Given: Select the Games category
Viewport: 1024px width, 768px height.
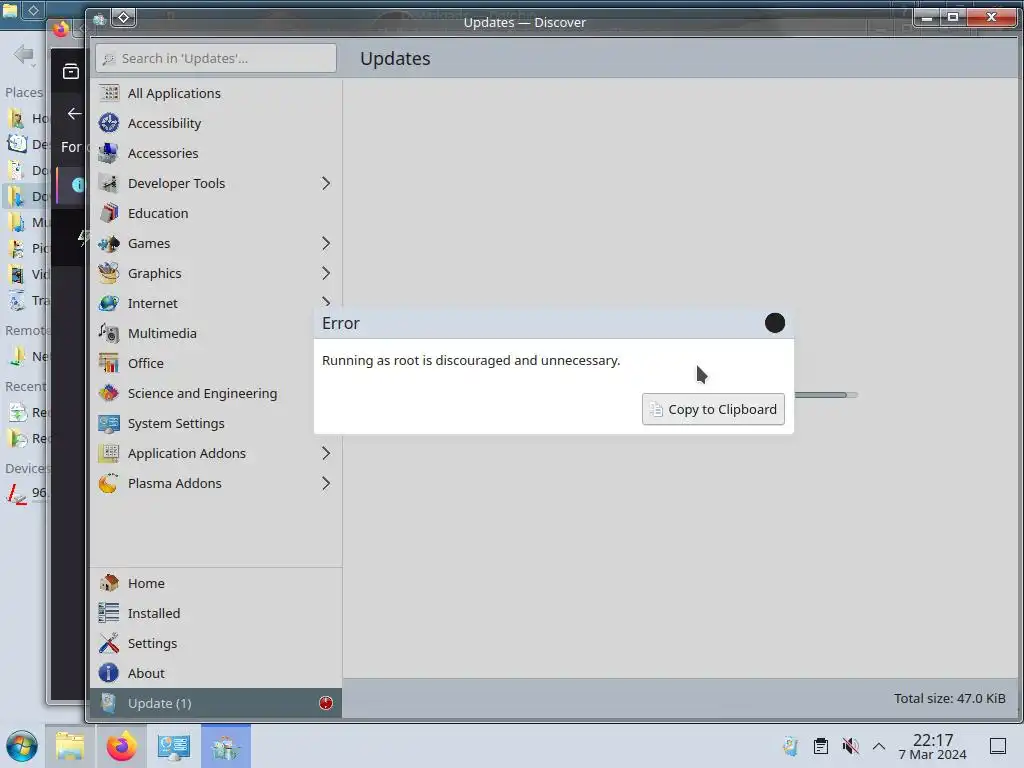Looking at the screenshot, I should 216,244.
